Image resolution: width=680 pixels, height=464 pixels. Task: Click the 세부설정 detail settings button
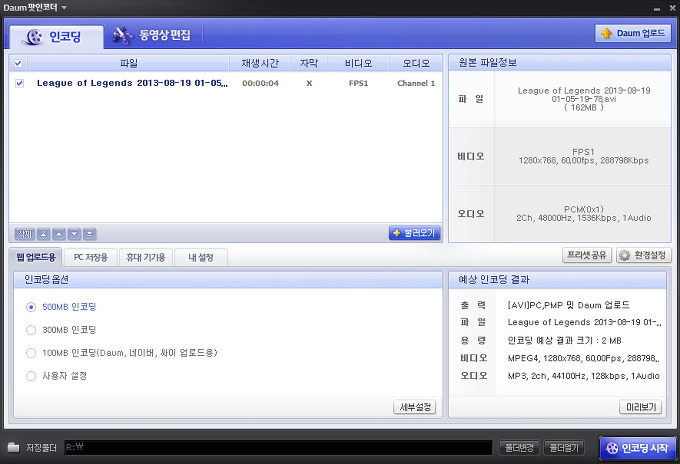pos(415,407)
